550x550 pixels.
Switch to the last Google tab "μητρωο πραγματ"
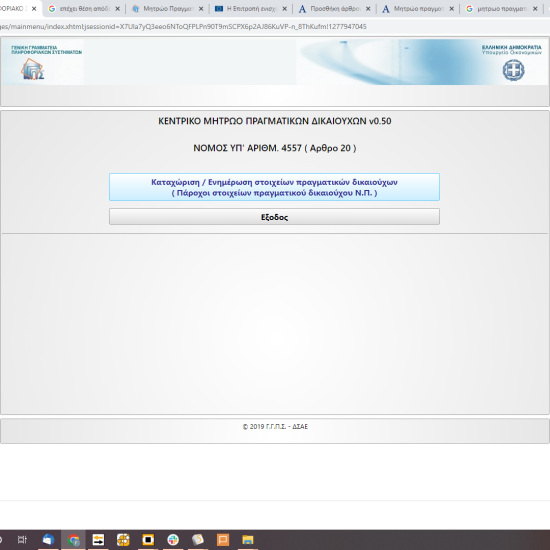click(502, 9)
